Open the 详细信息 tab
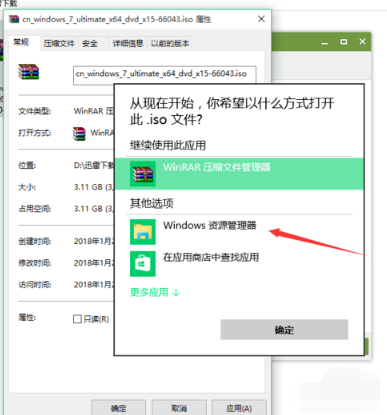Screen dimensions: 387x415 (x=128, y=43)
